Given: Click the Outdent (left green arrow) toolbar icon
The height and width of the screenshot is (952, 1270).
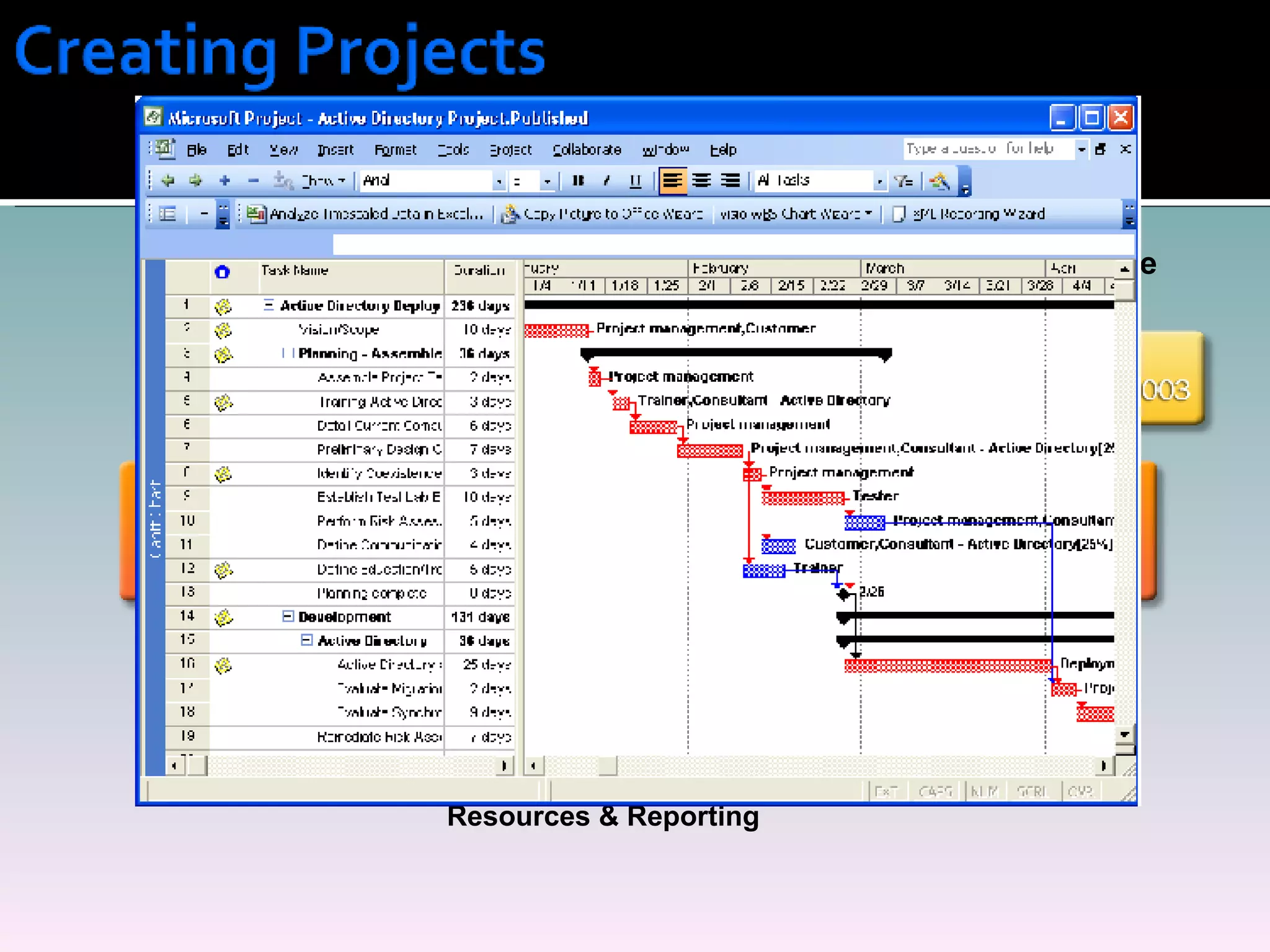Looking at the screenshot, I should click(x=167, y=180).
